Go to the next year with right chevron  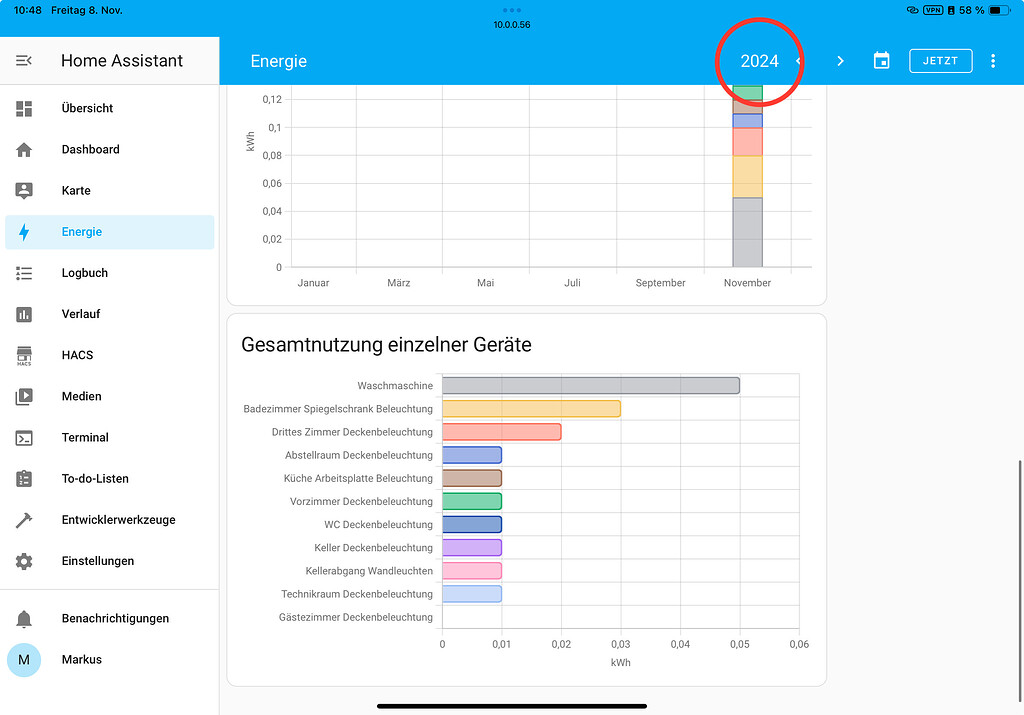tap(840, 61)
